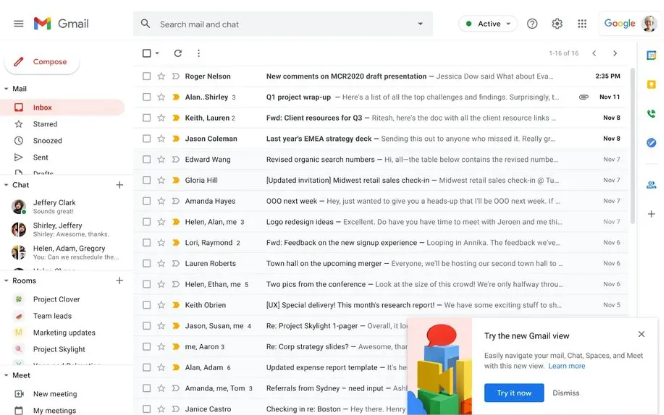Select the Janice Castro email checkbox
This screenshot has width=664, height=415.
point(147,409)
